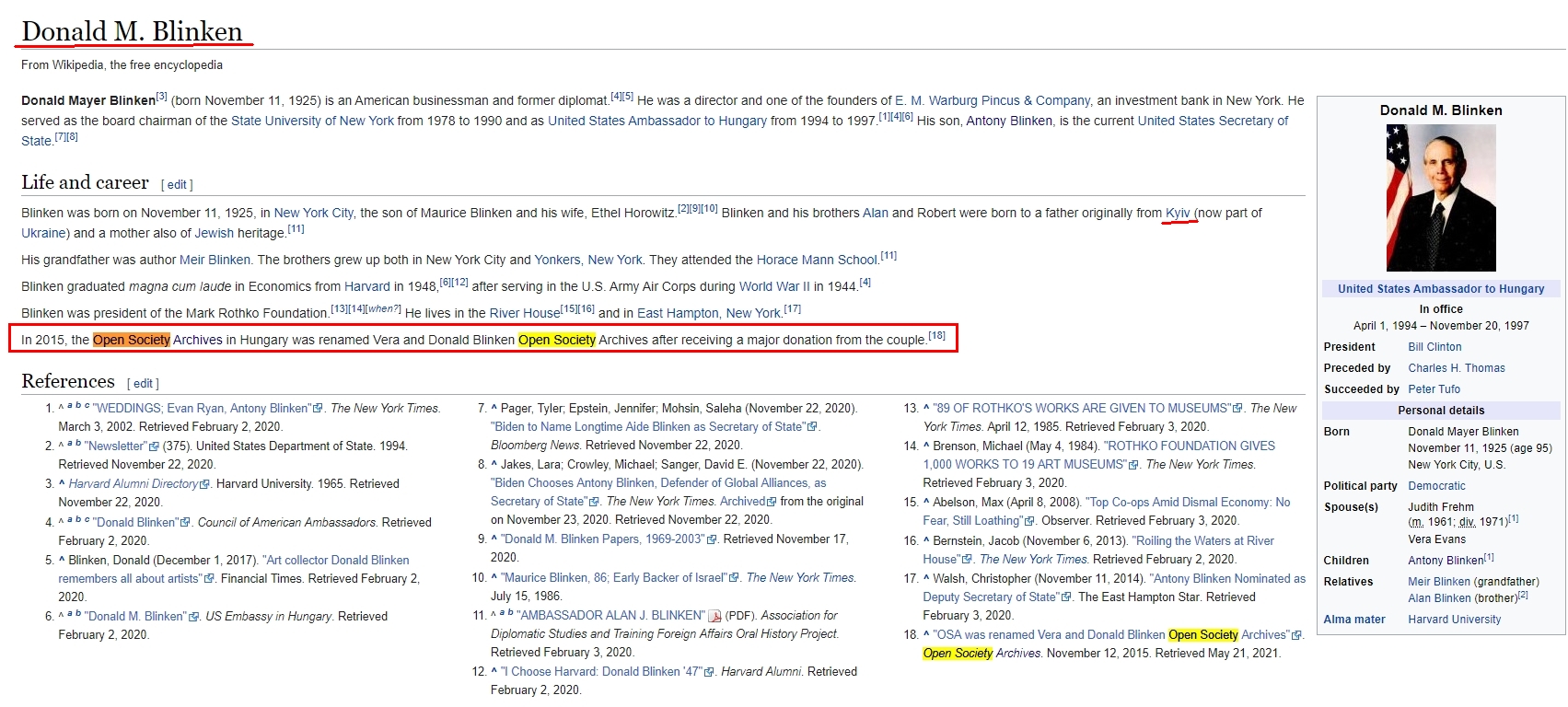This screenshot has height=707, width=1568.
Task: Open the State University of New York link
Action: pyautogui.click(x=312, y=121)
